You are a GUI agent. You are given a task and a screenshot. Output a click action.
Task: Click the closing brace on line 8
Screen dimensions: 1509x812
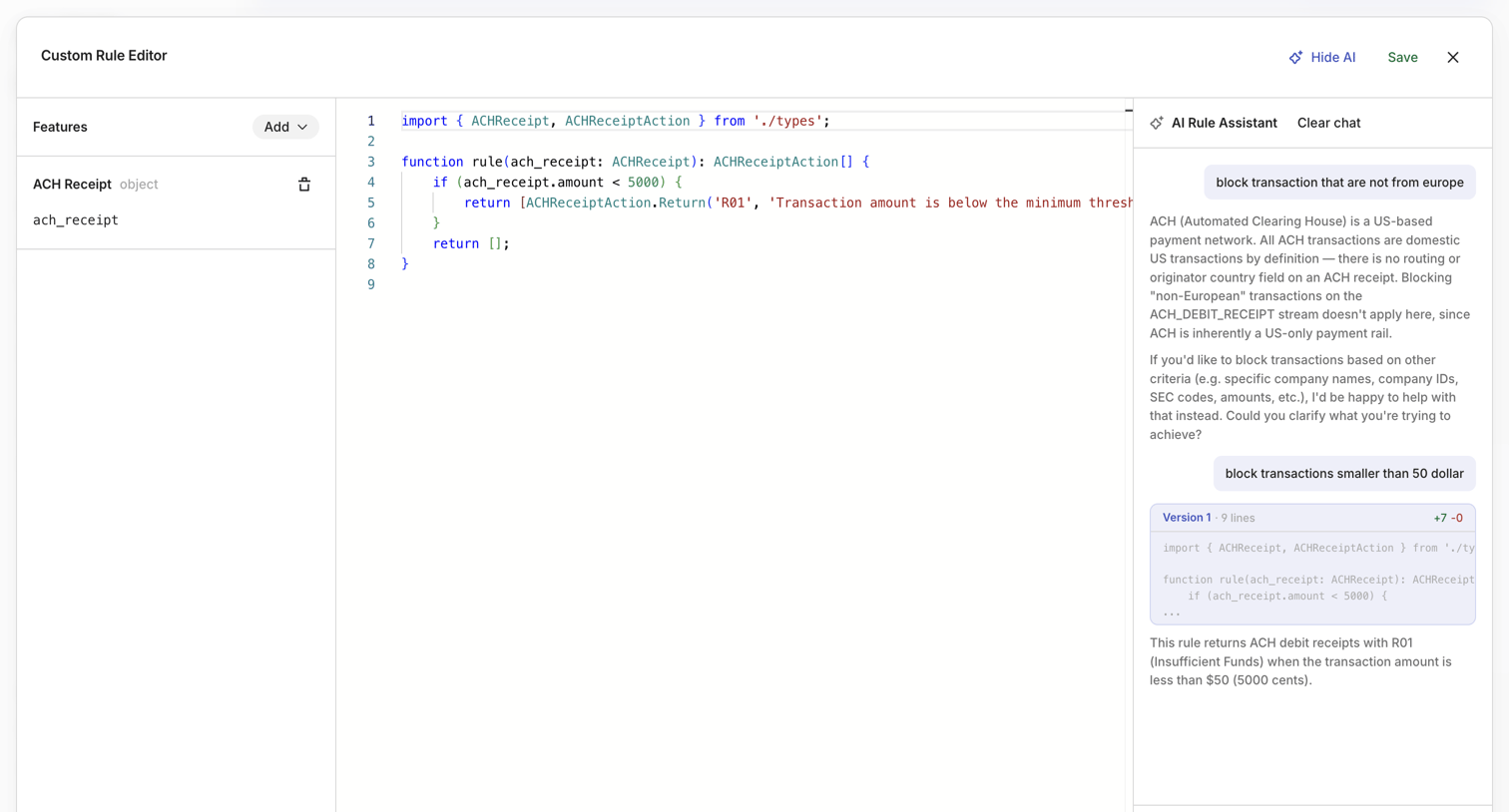point(405,264)
